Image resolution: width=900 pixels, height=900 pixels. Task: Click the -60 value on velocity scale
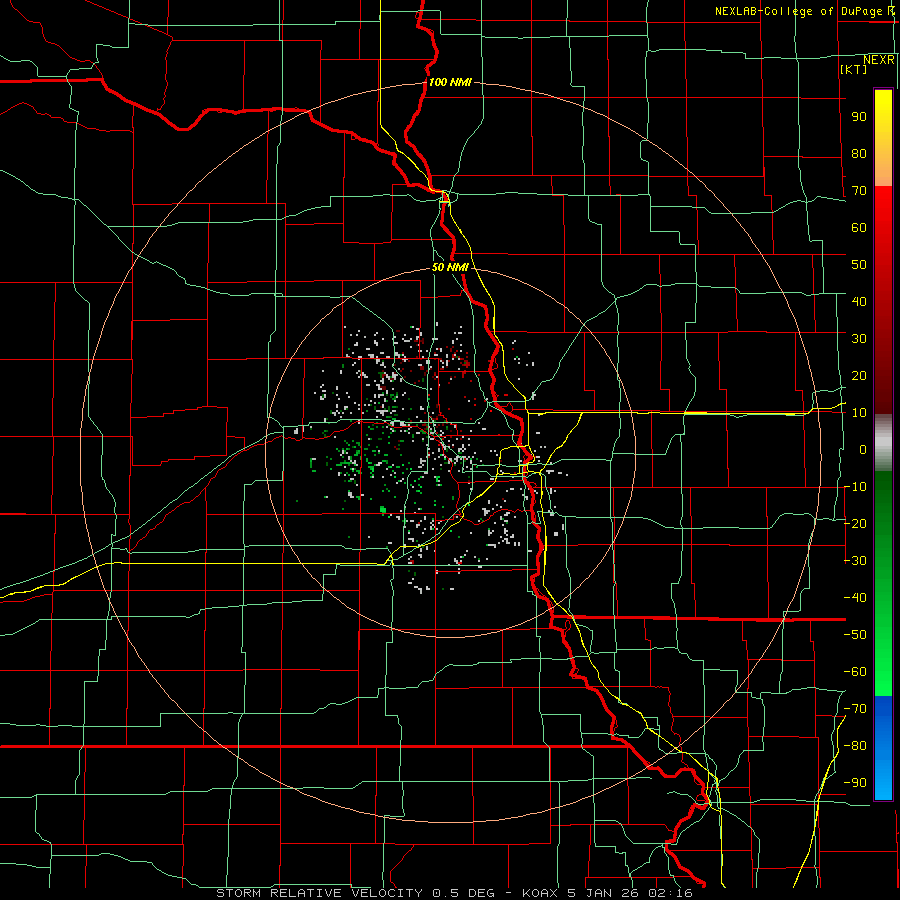coord(855,672)
